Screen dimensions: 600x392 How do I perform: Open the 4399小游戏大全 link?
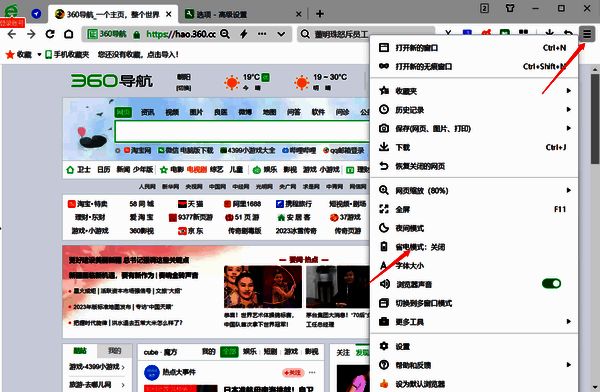click(248, 150)
